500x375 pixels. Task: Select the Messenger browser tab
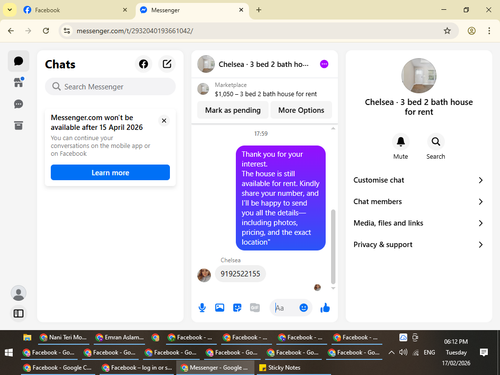pos(192,10)
